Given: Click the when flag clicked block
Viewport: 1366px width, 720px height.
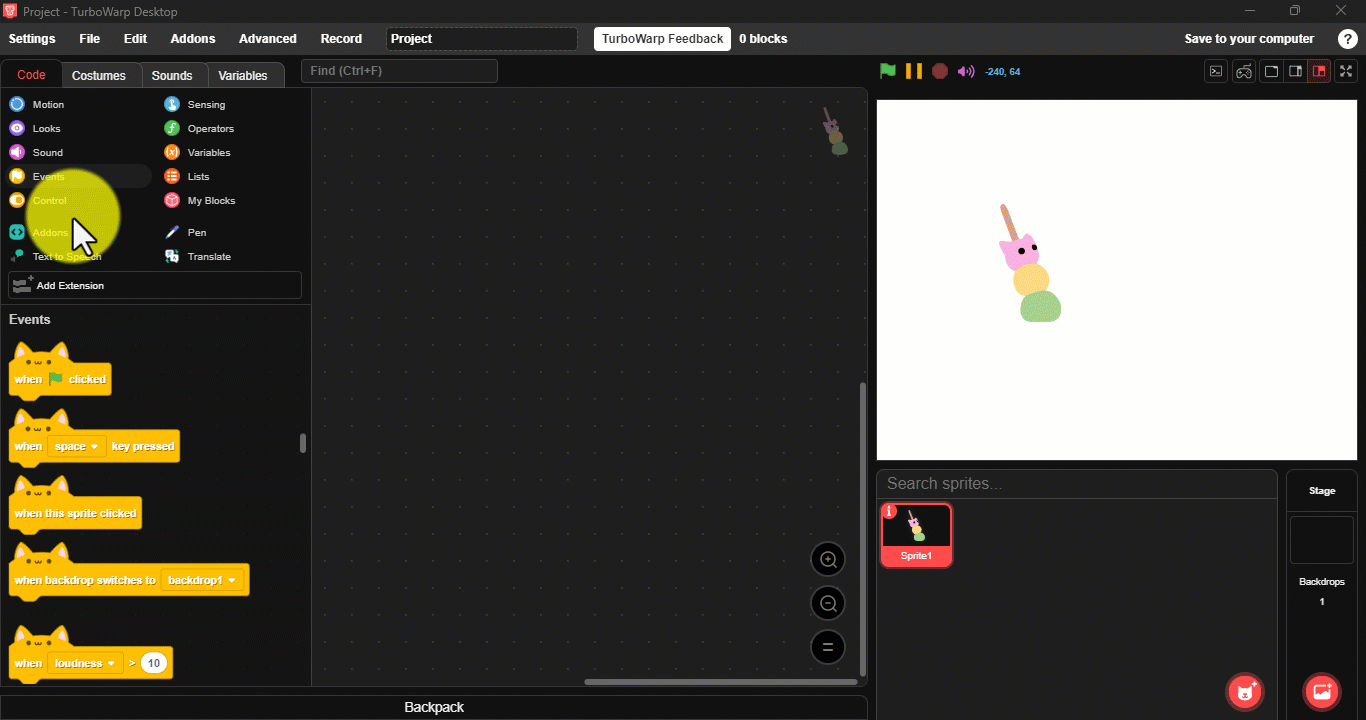Looking at the screenshot, I should tap(60, 370).
